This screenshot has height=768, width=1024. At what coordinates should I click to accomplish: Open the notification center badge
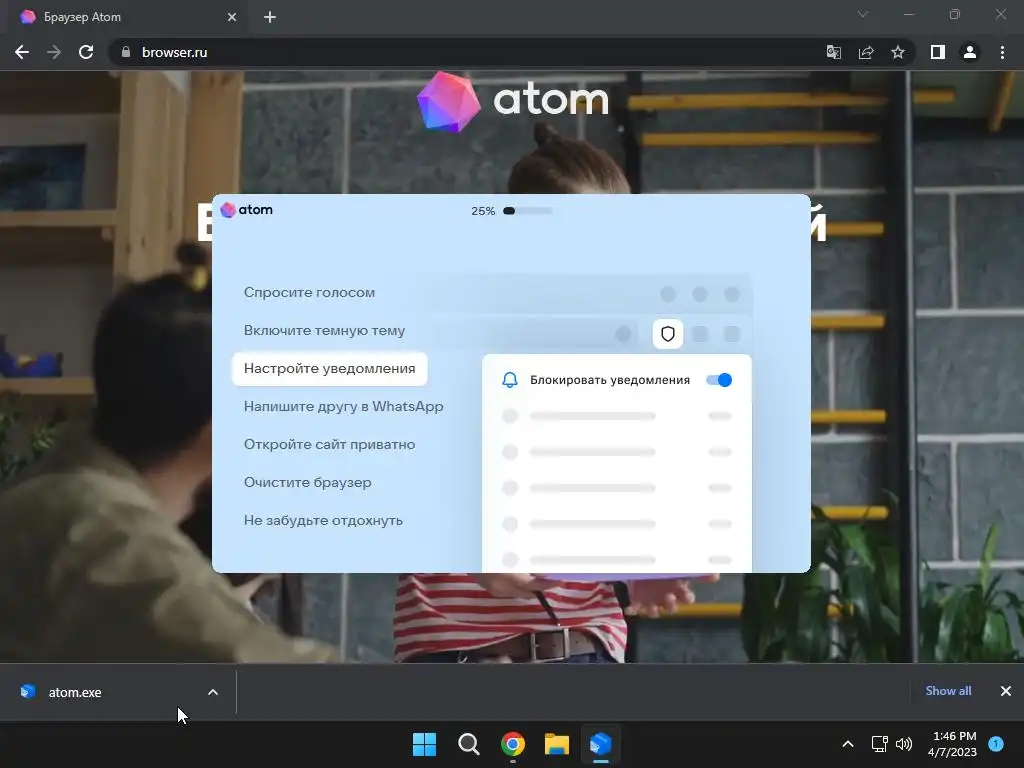996,744
